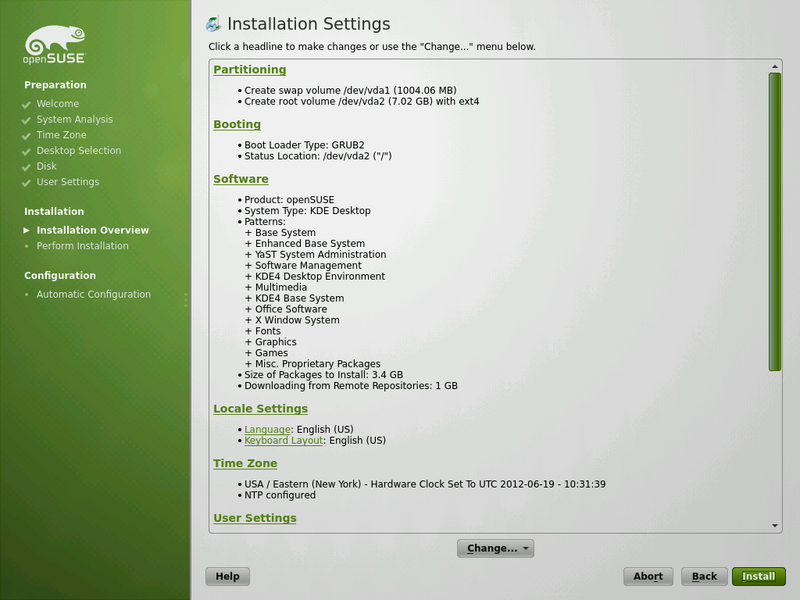Click 'Size of Packages to Install' line

pos(323,374)
